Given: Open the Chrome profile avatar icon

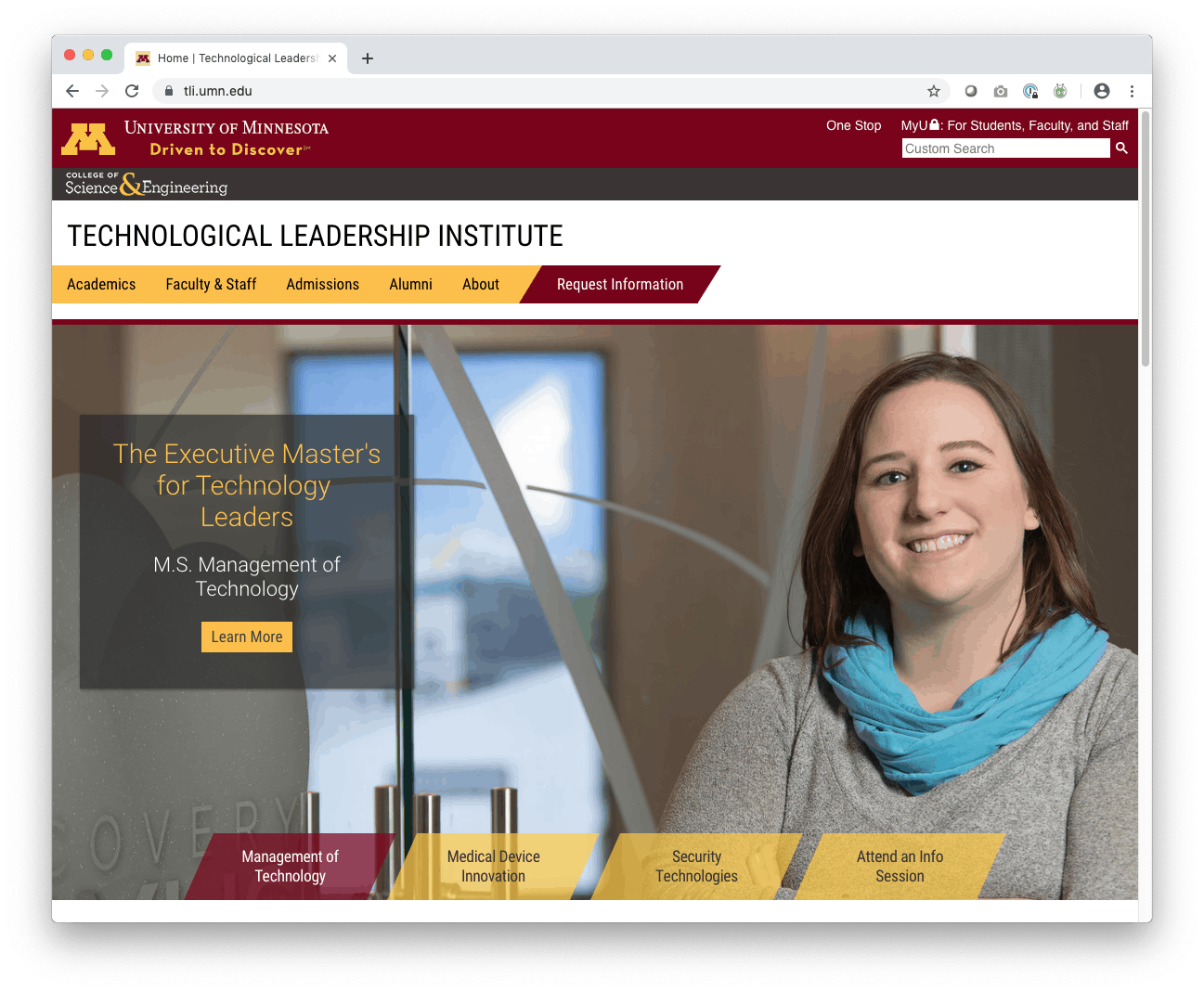Looking at the screenshot, I should click(1102, 91).
